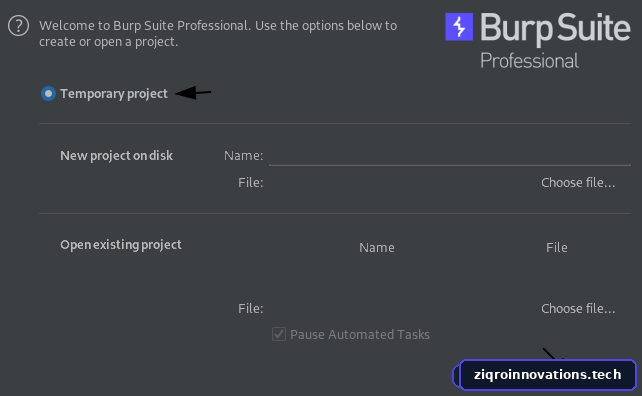Click the Burp Suite wordmark text
Screen dimensions: 642x396
point(555,28)
